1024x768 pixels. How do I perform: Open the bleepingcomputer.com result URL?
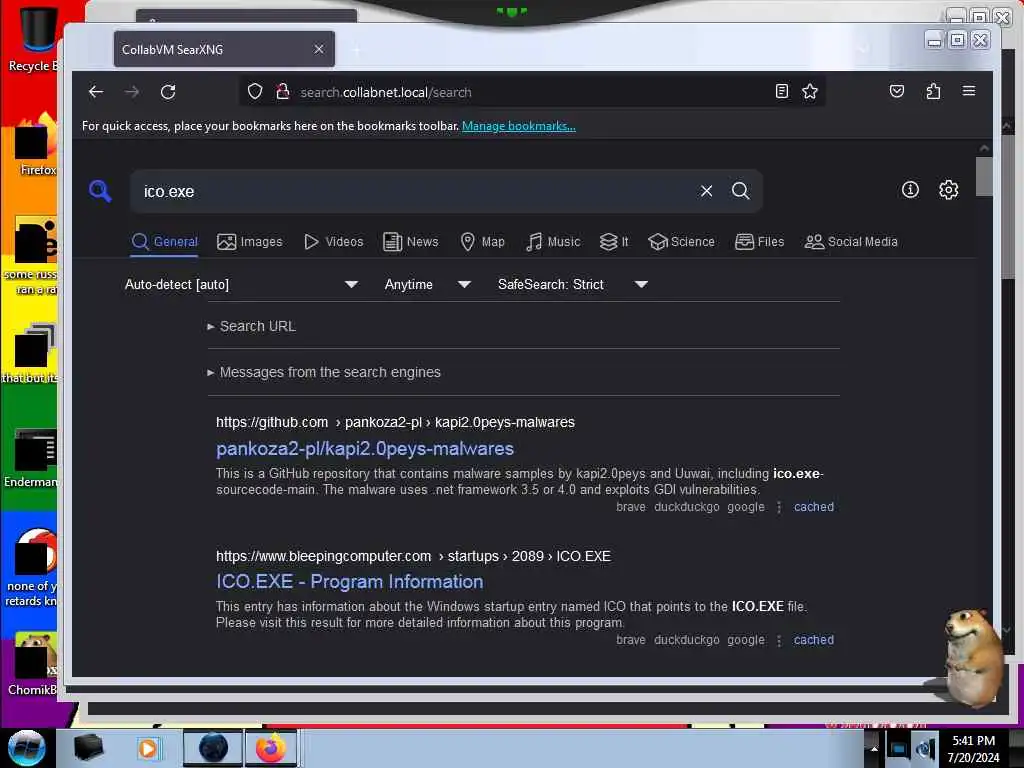(x=413, y=556)
